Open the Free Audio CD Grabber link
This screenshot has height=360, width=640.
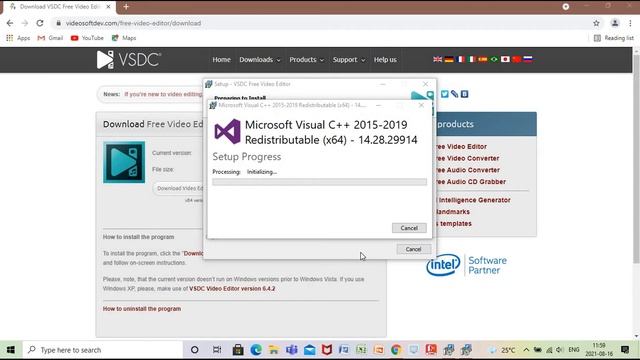471,182
